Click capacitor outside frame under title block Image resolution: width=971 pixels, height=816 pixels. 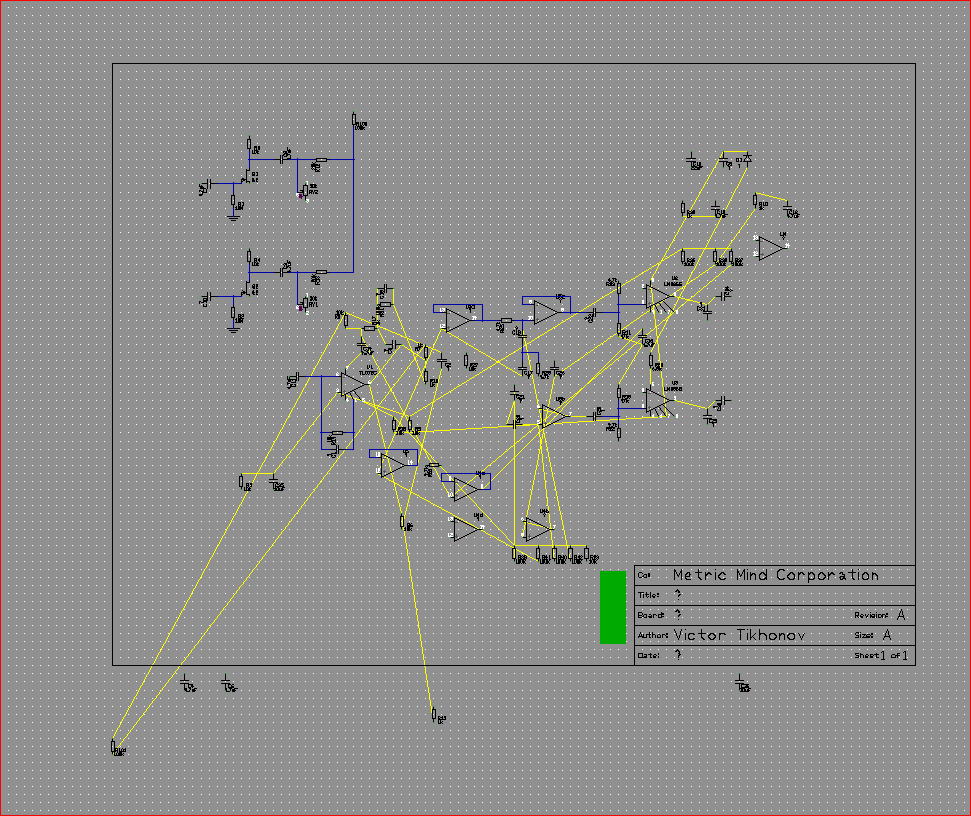740,683
